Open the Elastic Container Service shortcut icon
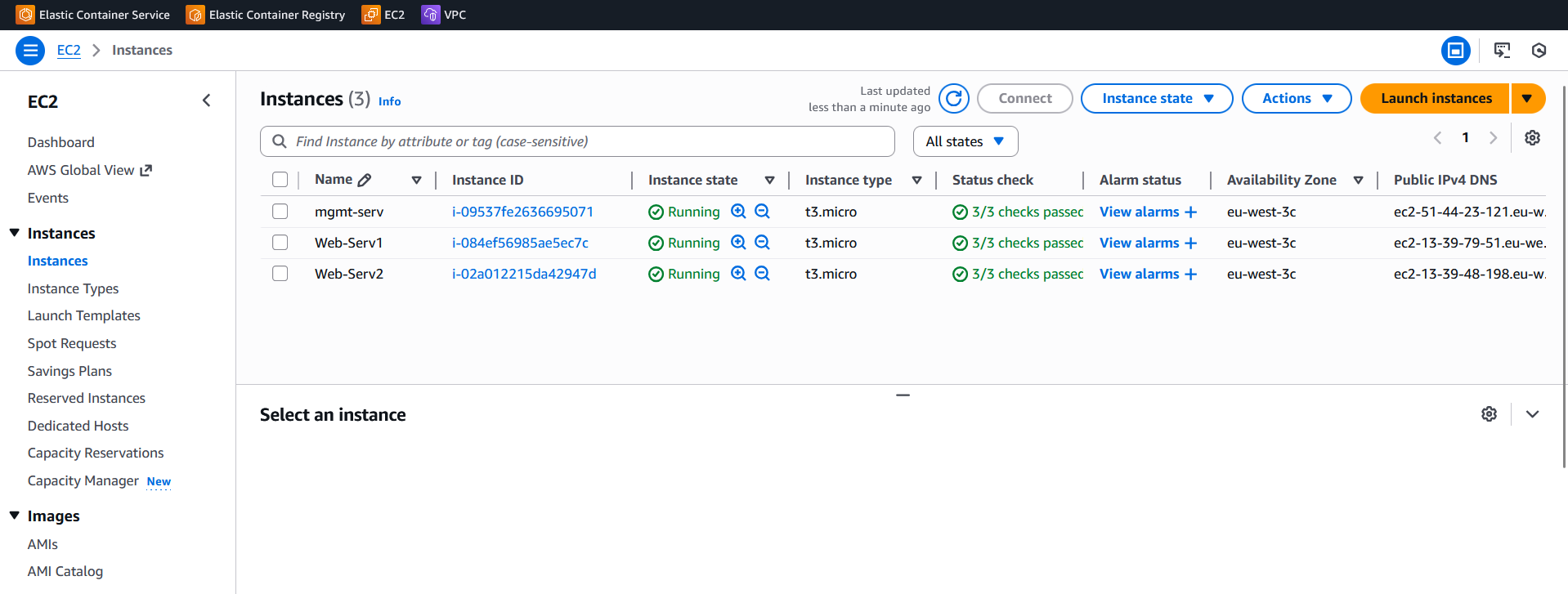Viewport: 1568px width, 594px height. (25, 15)
